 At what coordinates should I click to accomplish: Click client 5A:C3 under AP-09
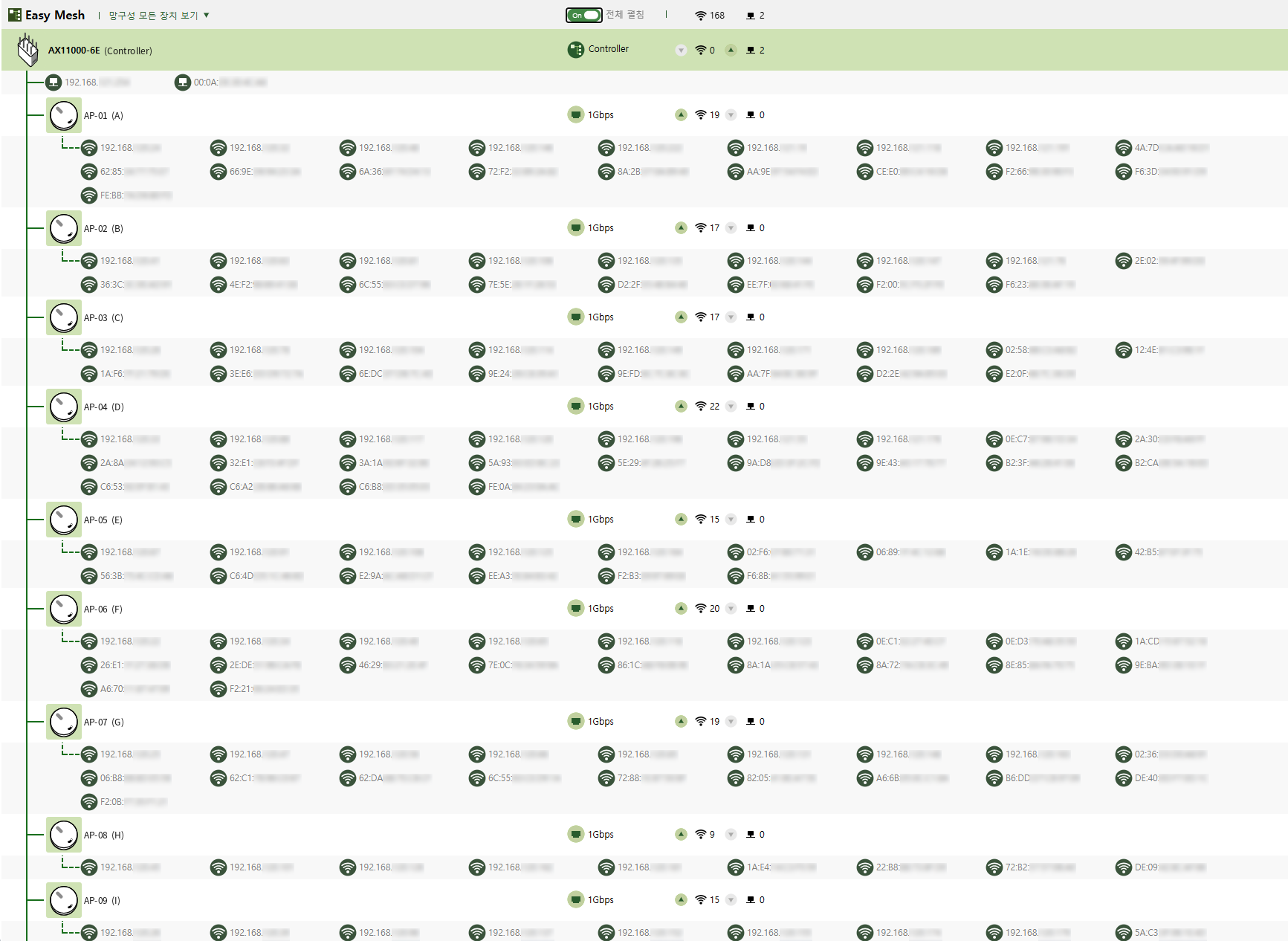1162,933
